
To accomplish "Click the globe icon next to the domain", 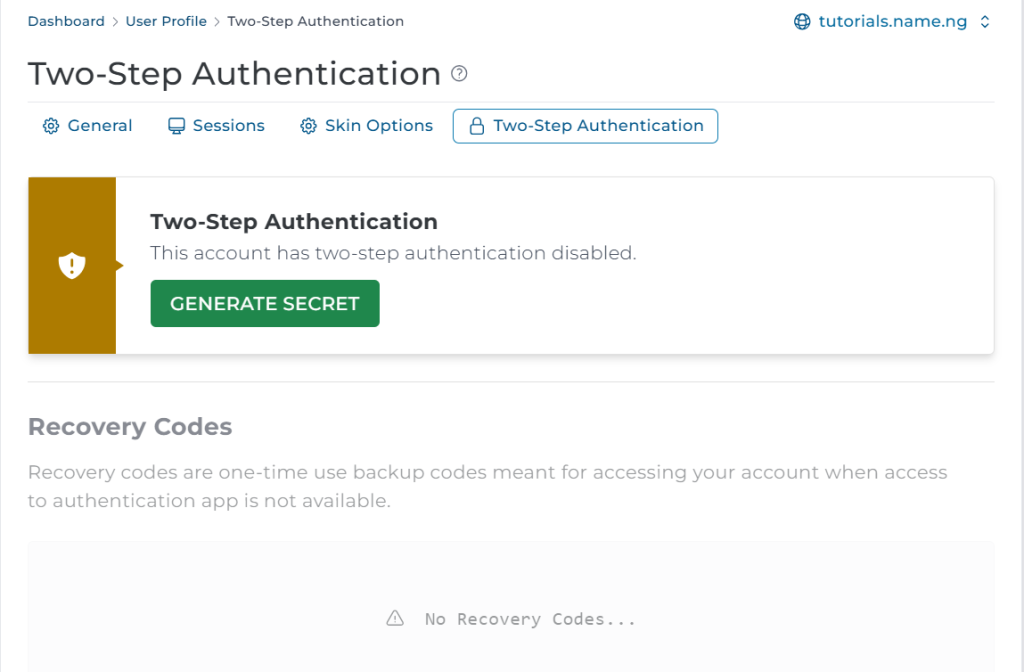I will pyautogui.click(x=802, y=22).
